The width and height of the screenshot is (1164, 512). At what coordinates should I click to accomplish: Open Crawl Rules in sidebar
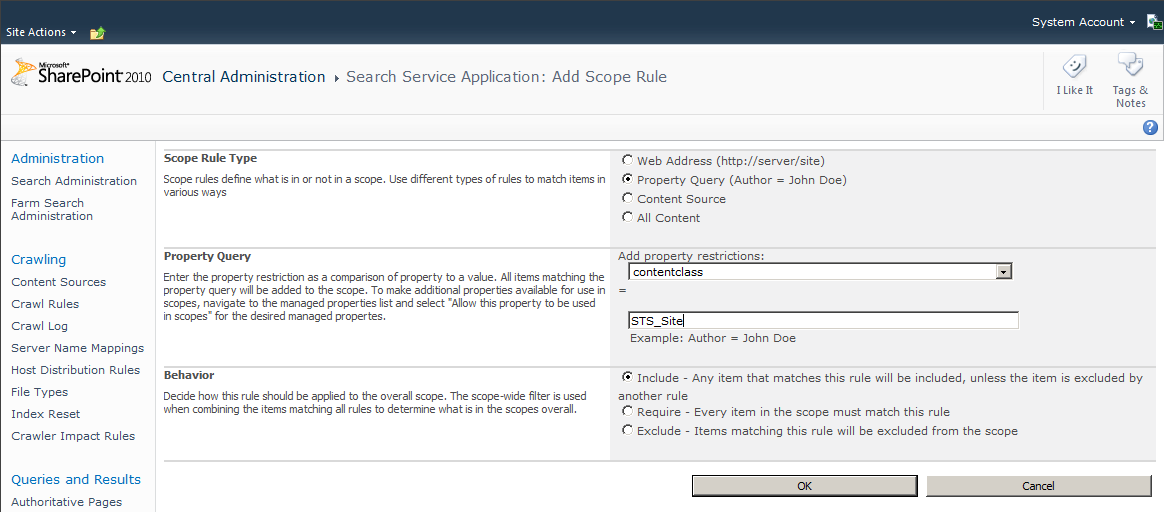(x=45, y=303)
